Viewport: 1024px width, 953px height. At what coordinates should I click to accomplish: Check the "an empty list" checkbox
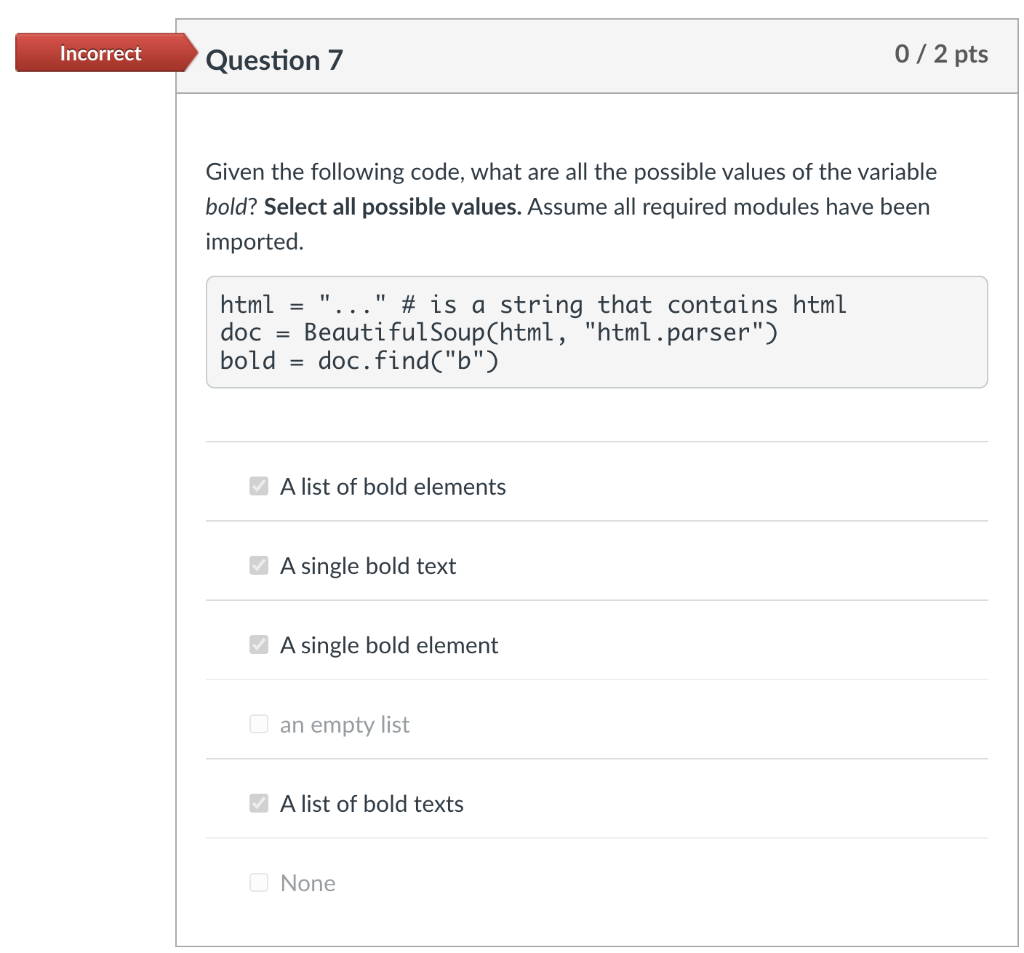259,724
